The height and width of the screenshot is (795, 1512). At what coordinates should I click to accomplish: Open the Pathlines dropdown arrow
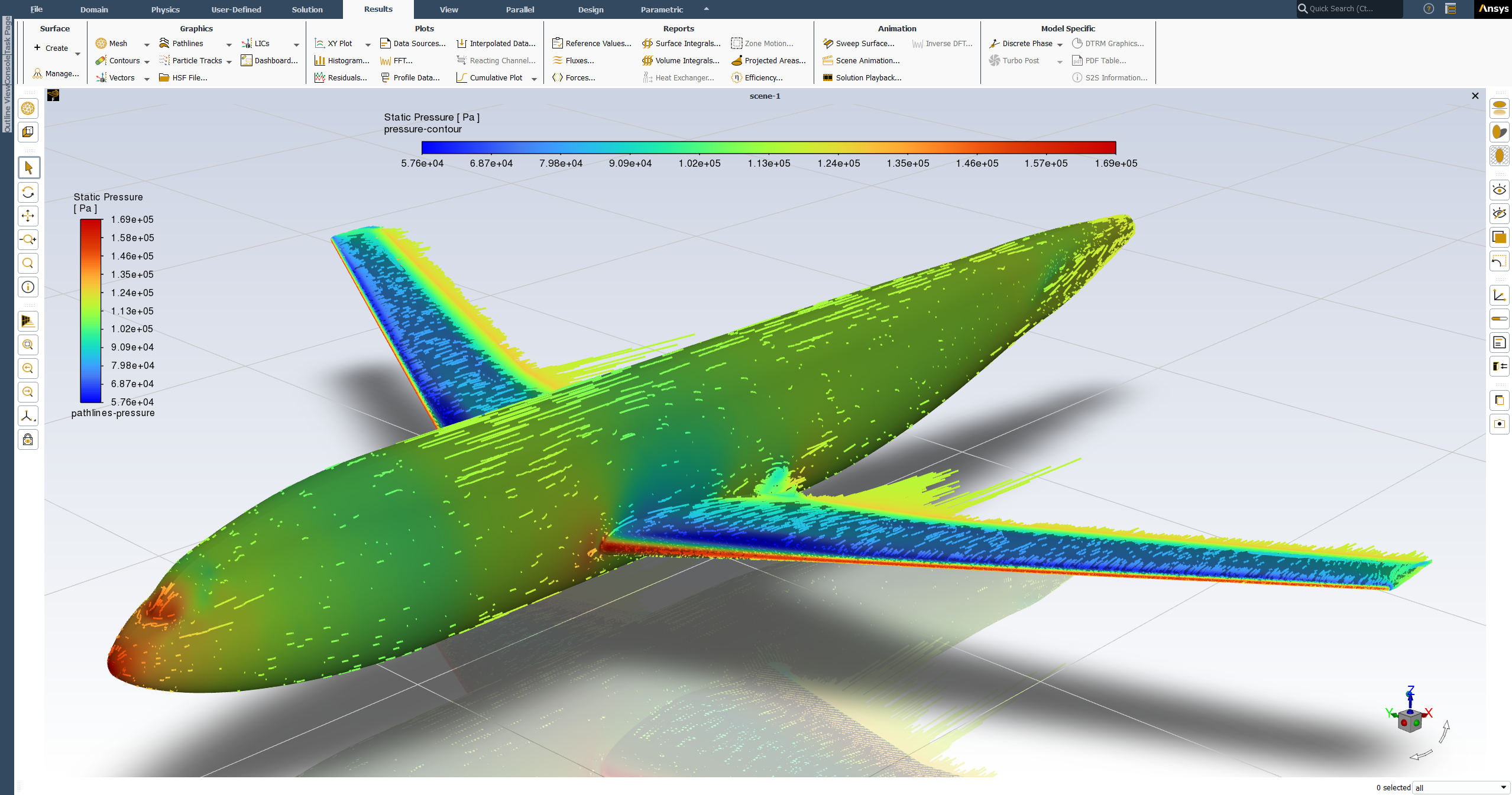click(x=229, y=44)
